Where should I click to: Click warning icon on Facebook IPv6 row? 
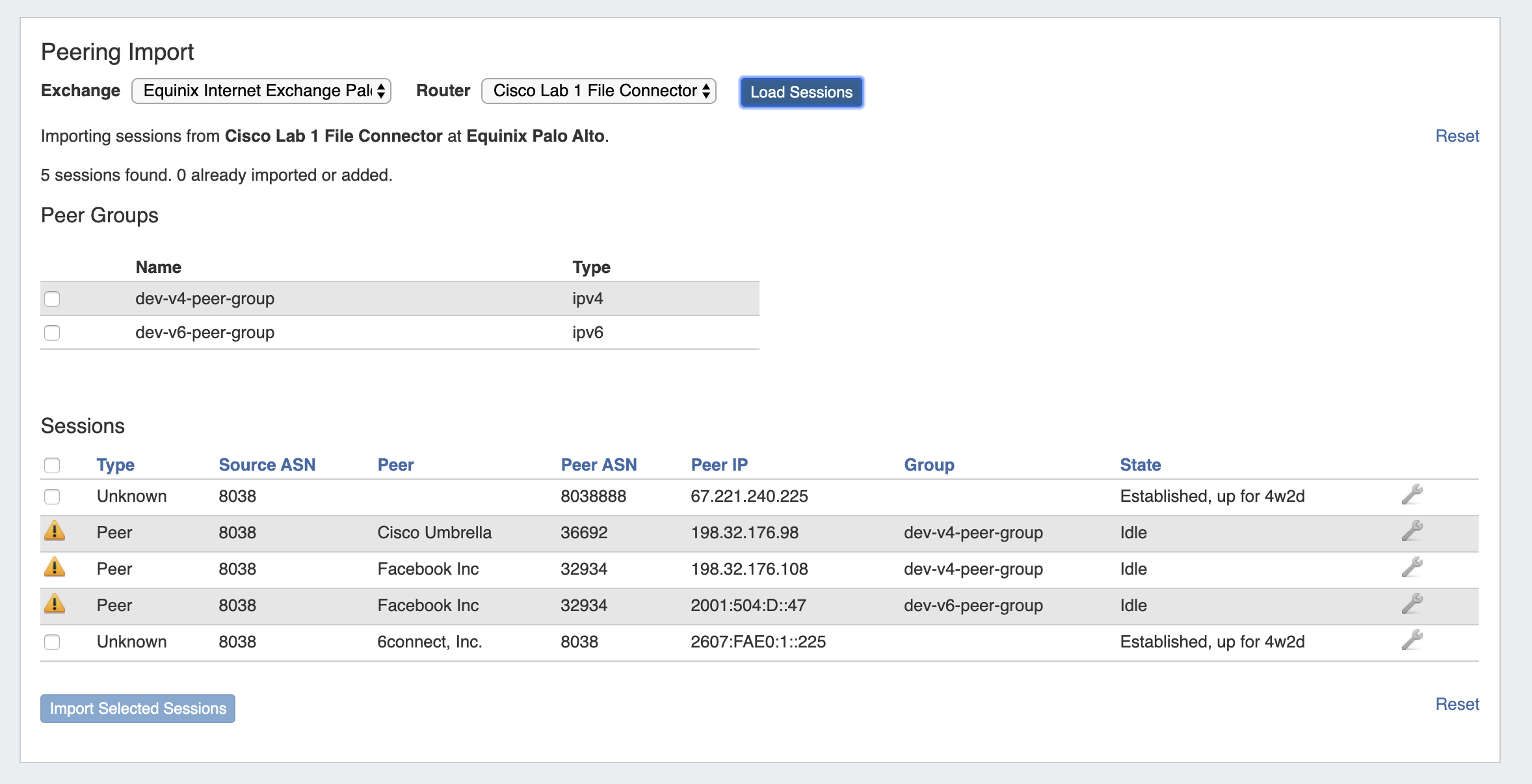point(55,604)
